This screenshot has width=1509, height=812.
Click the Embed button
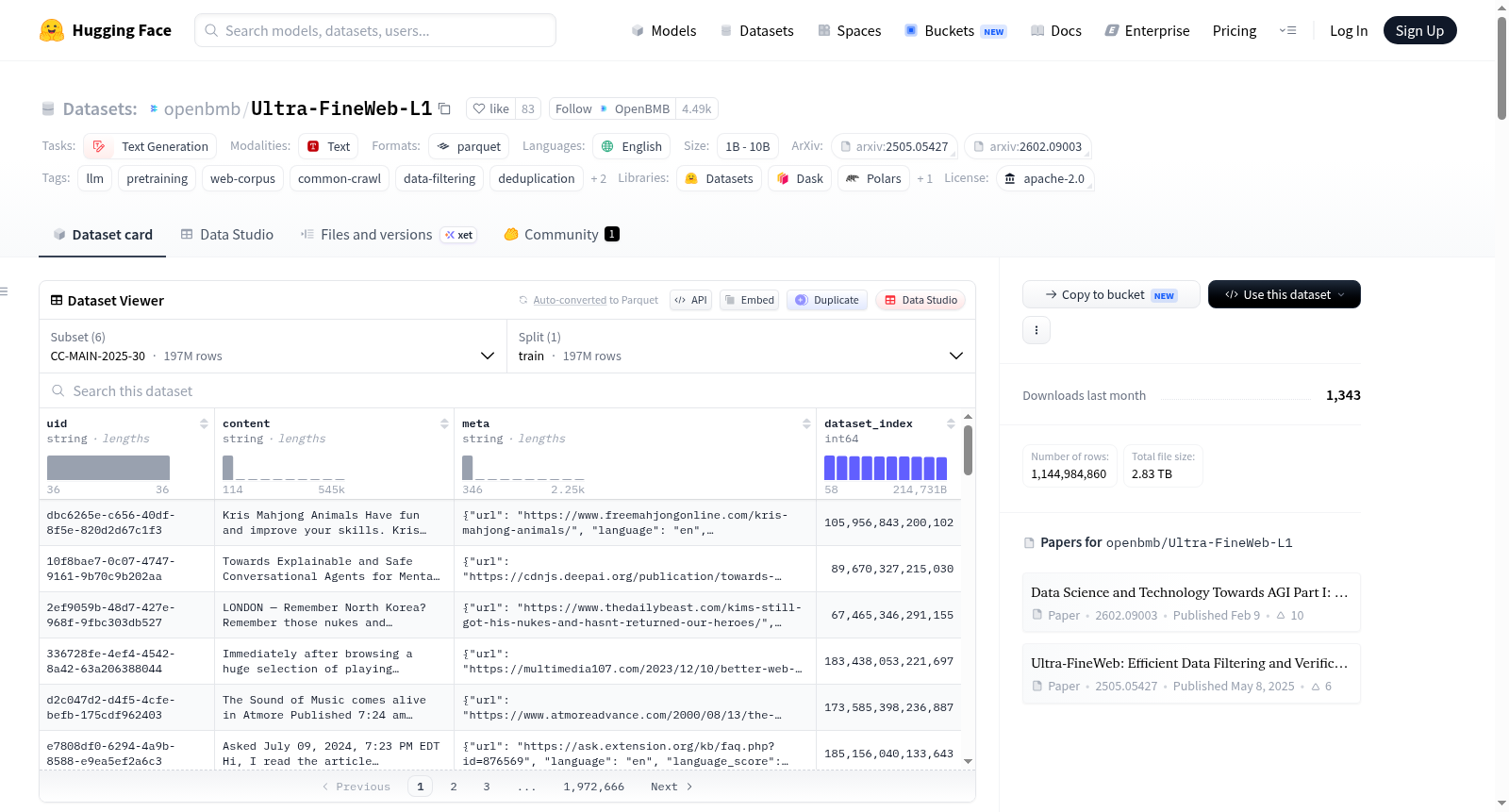coord(749,300)
